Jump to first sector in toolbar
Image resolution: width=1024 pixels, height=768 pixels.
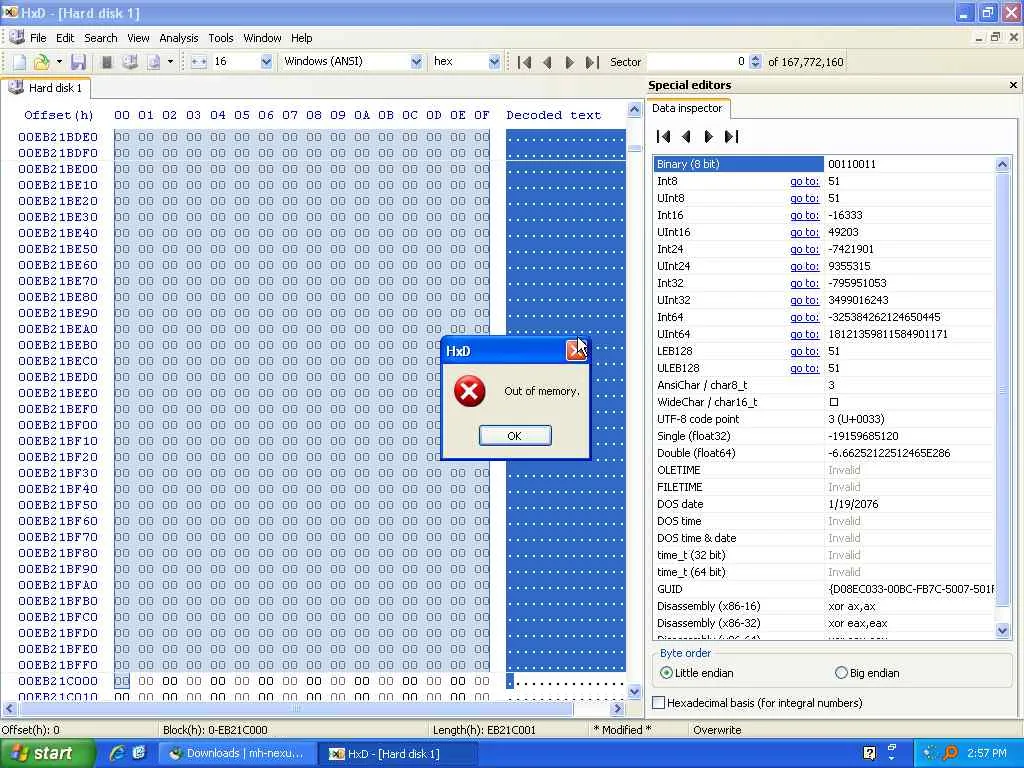(524, 62)
